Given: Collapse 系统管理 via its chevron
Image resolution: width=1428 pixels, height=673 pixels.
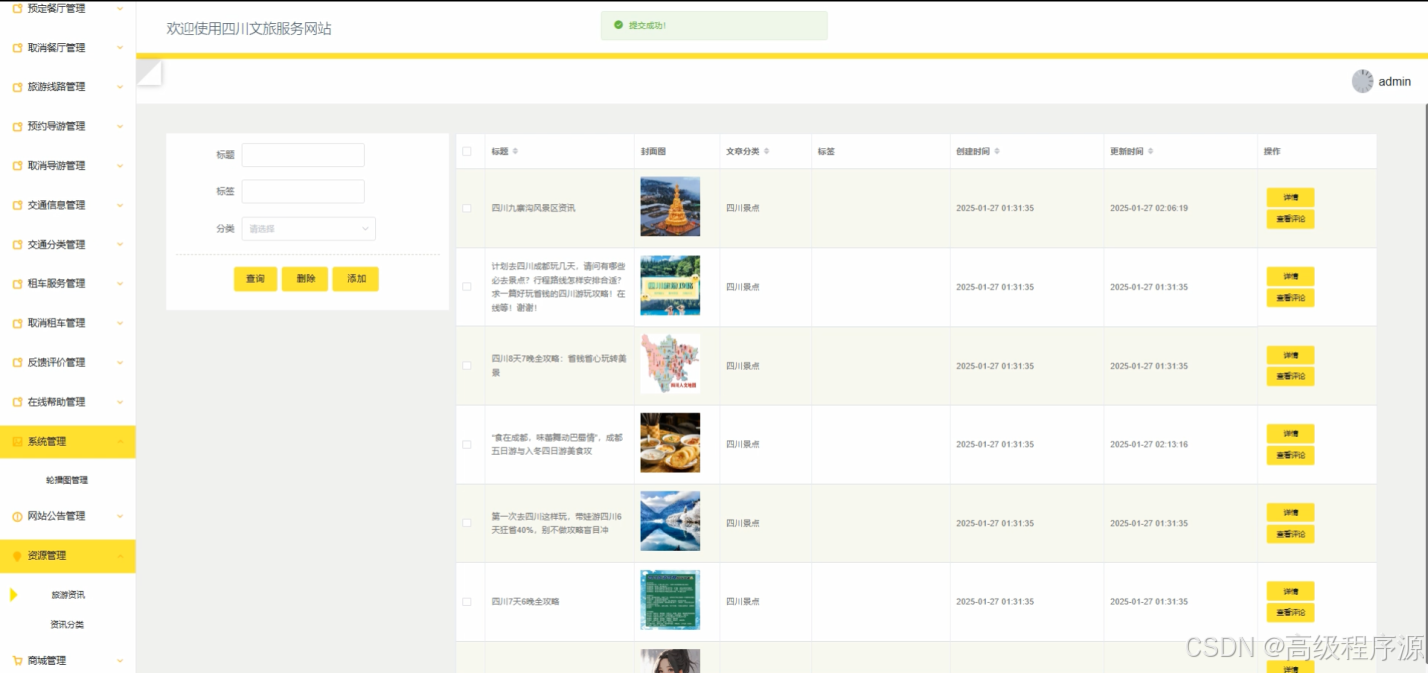Looking at the screenshot, I should click(x=120, y=441).
